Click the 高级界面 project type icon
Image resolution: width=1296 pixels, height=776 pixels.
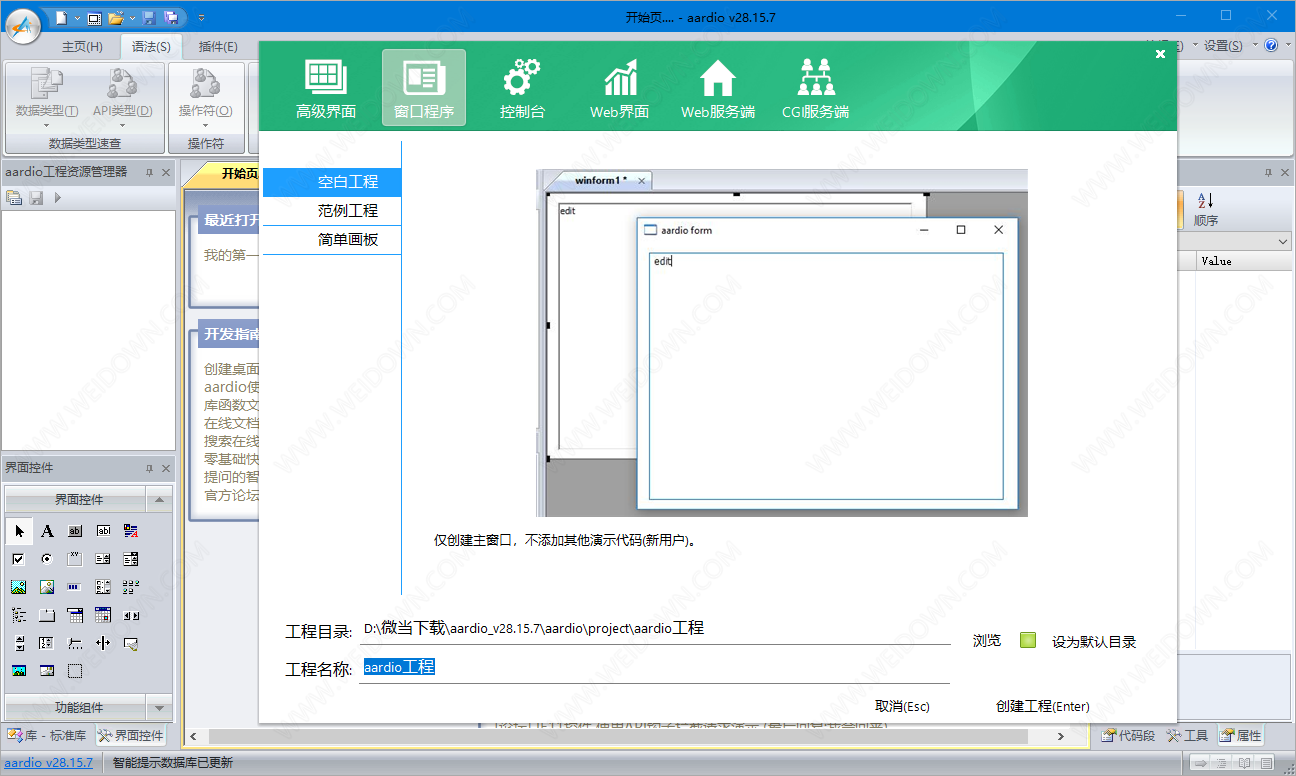326,88
